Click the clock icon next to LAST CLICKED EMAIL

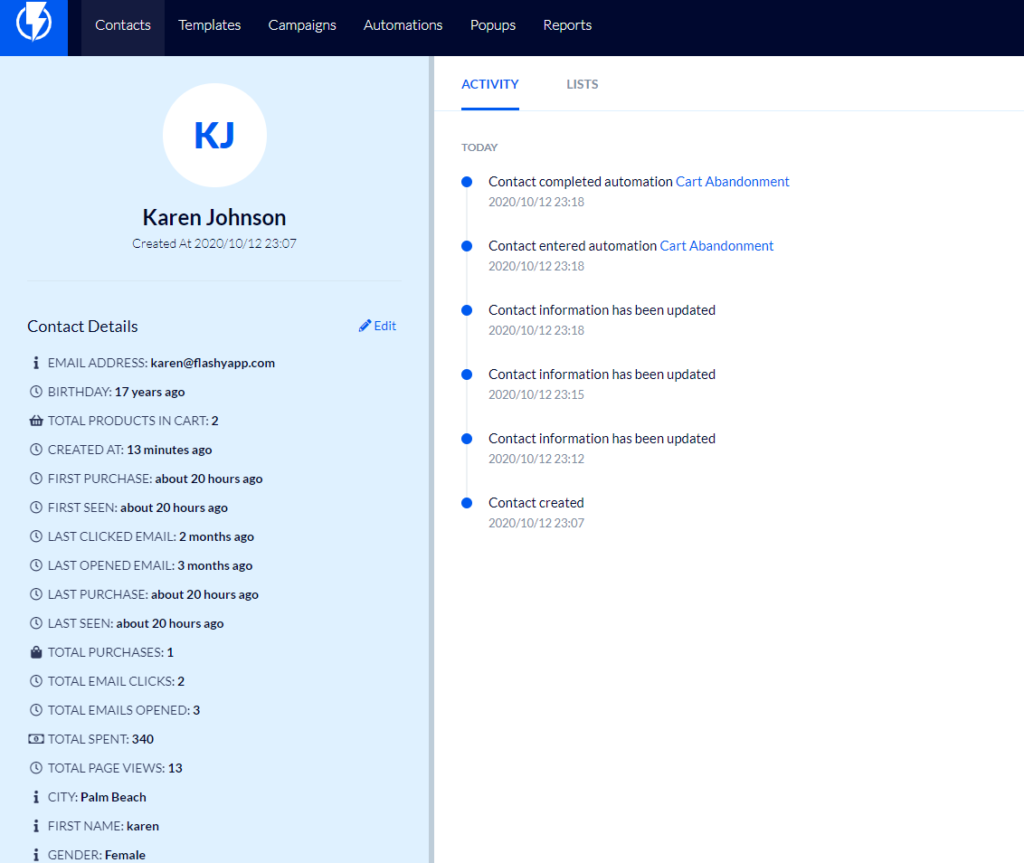[x=36, y=536]
